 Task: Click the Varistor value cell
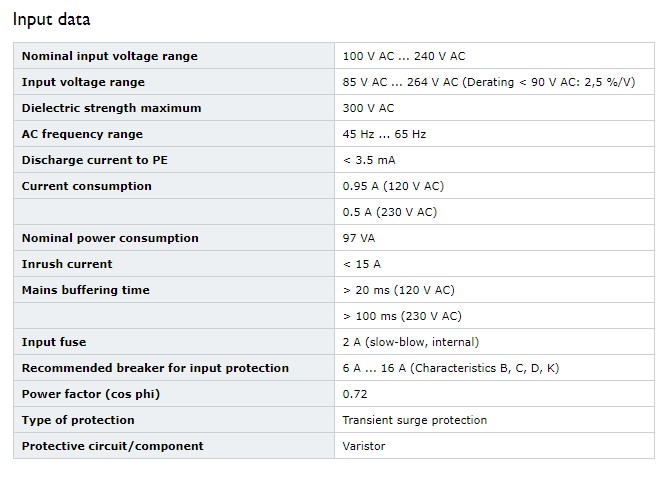pos(494,446)
